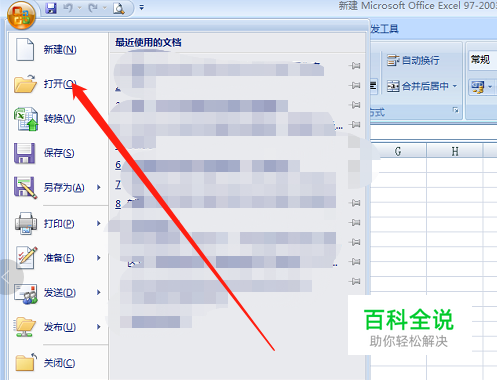Customize the quick access toolbar dropdown
497x380 pixels.
(x=142, y=7)
